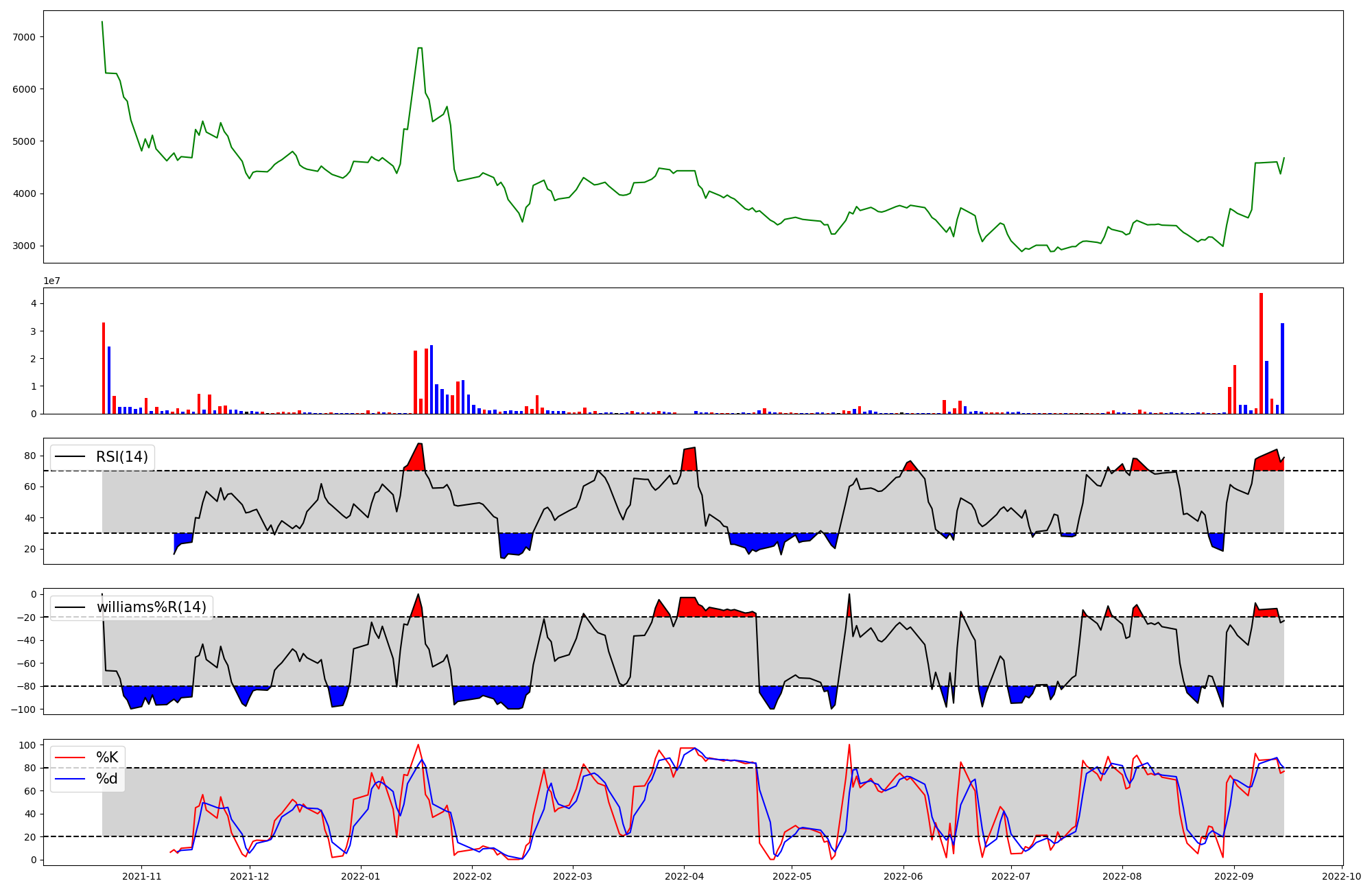Click the 3000 price axis tick label
This screenshot has width=1372, height=892.
click(x=24, y=246)
